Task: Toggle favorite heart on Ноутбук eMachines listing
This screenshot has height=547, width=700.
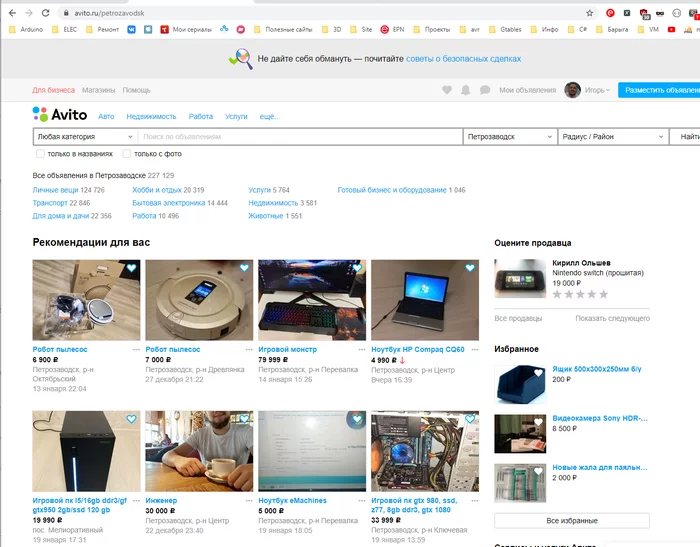Action: click(x=357, y=419)
